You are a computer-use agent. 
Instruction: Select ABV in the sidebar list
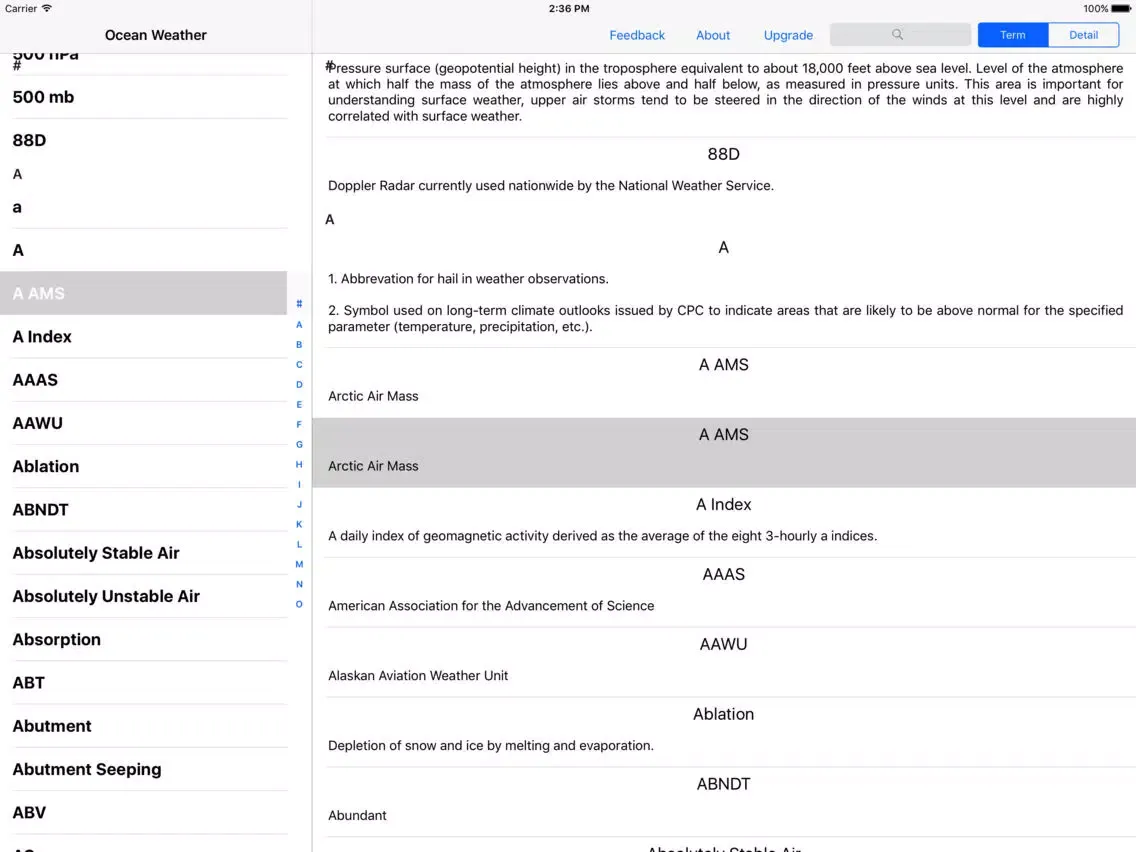click(x=143, y=813)
